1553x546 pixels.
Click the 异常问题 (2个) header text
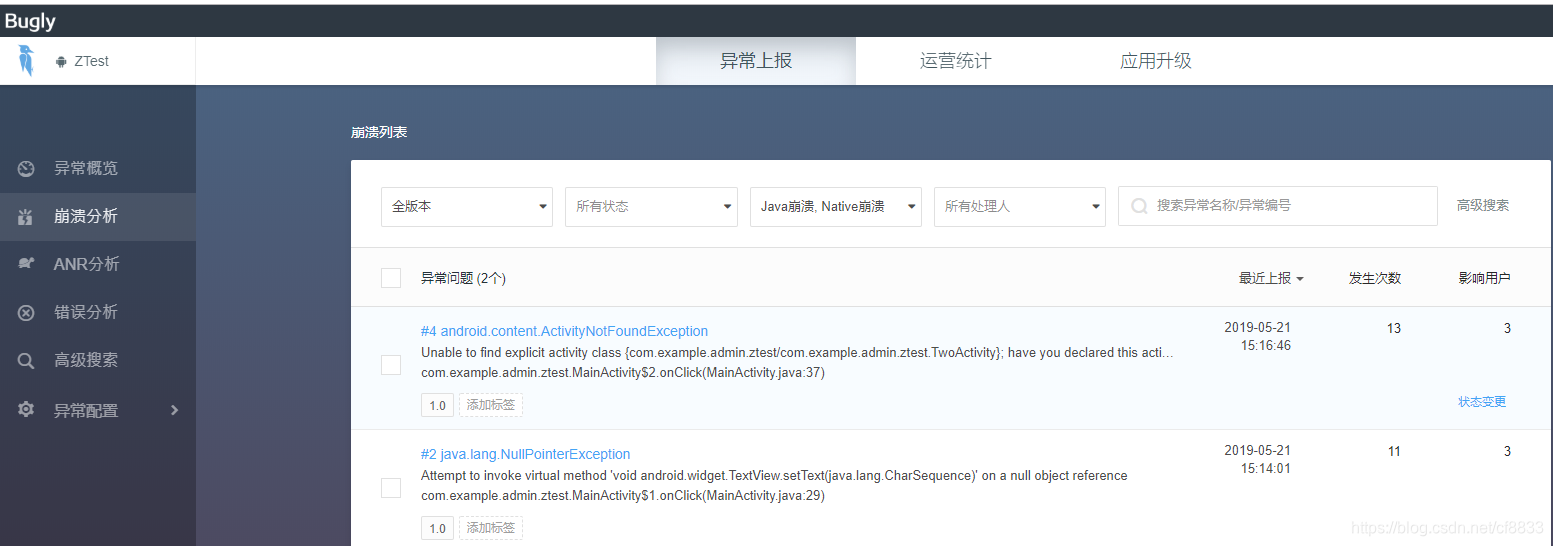(x=463, y=278)
